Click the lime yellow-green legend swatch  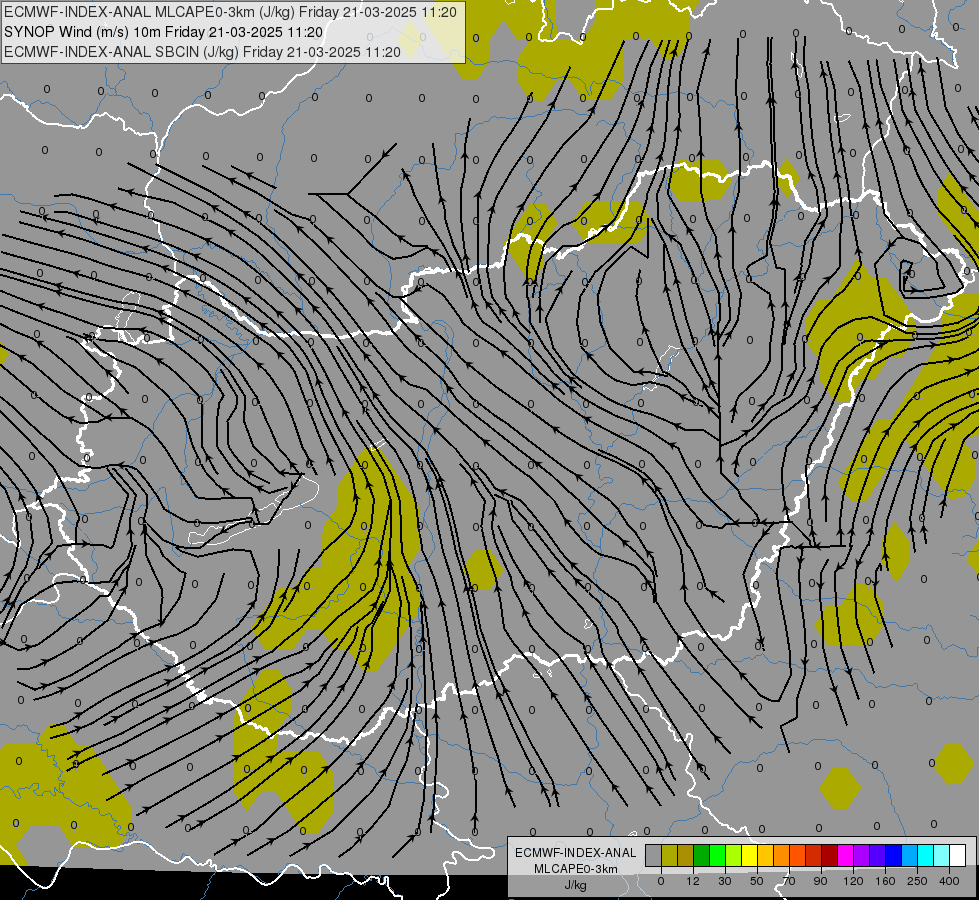click(x=734, y=855)
